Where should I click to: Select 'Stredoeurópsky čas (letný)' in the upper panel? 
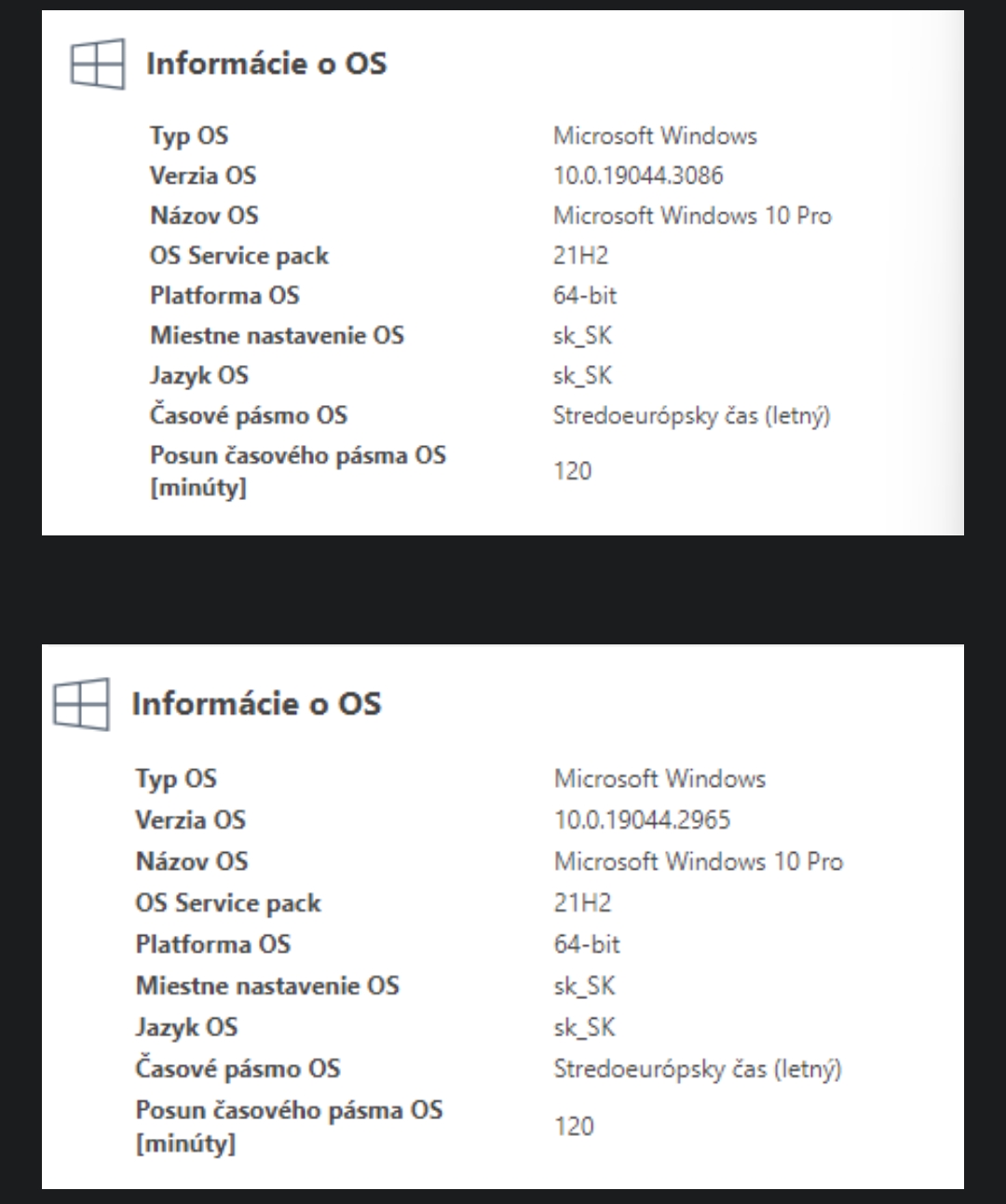(691, 415)
